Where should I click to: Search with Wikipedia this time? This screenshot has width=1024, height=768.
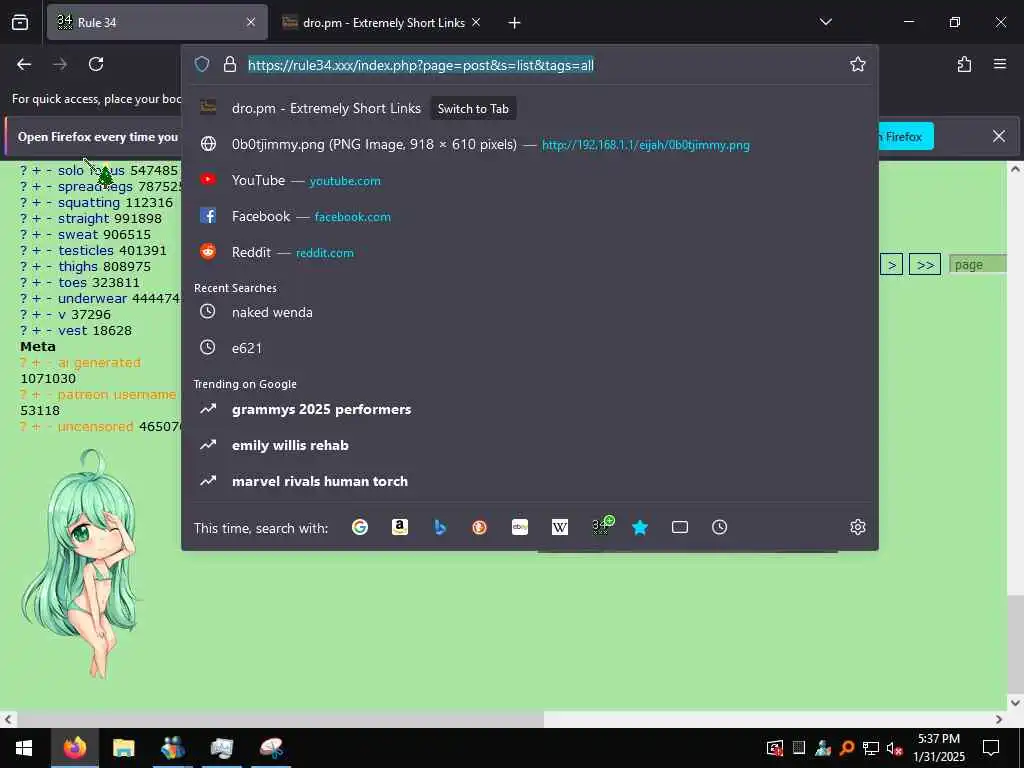pos(560,527)
